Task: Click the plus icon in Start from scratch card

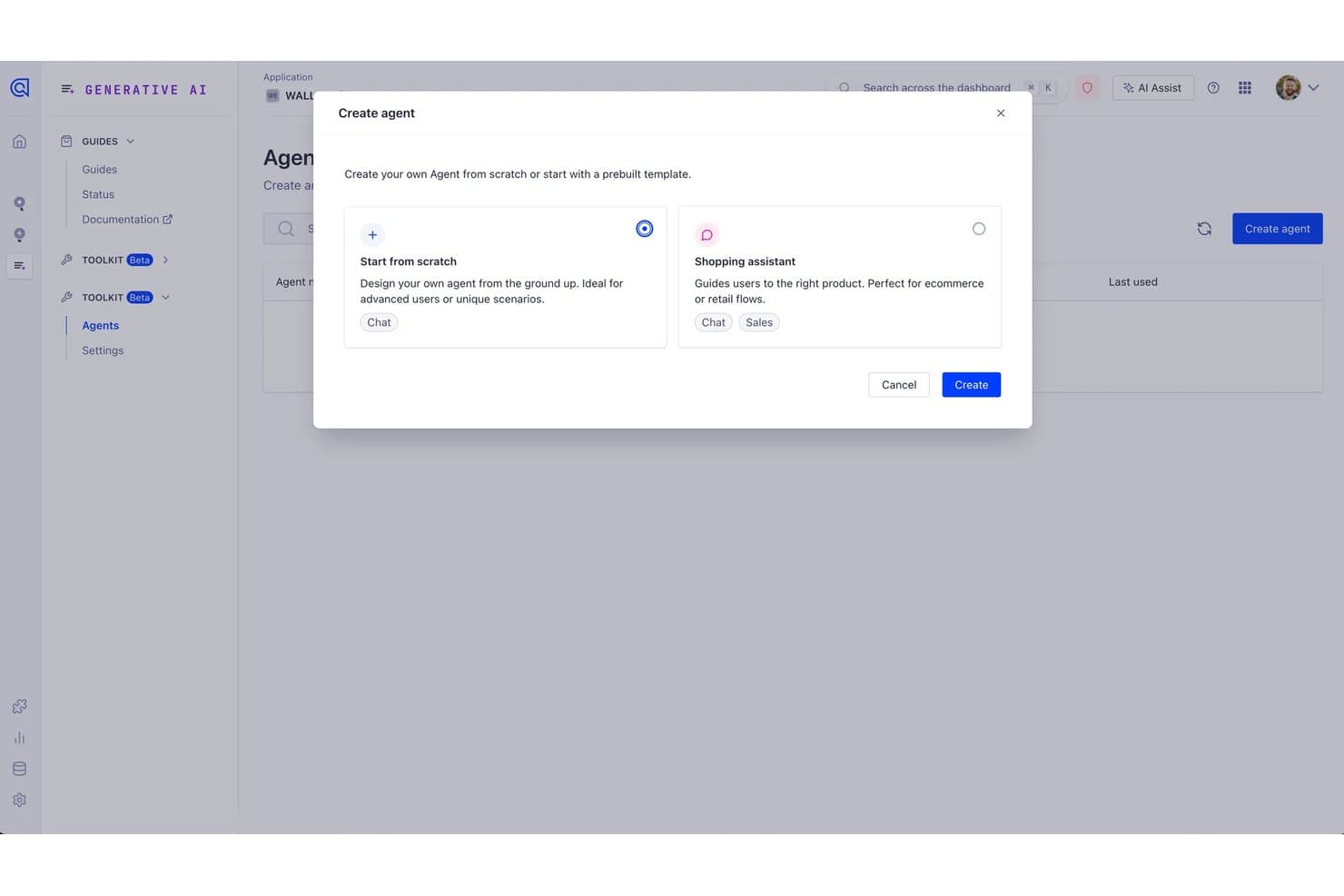Action: [x=372, y=235]
